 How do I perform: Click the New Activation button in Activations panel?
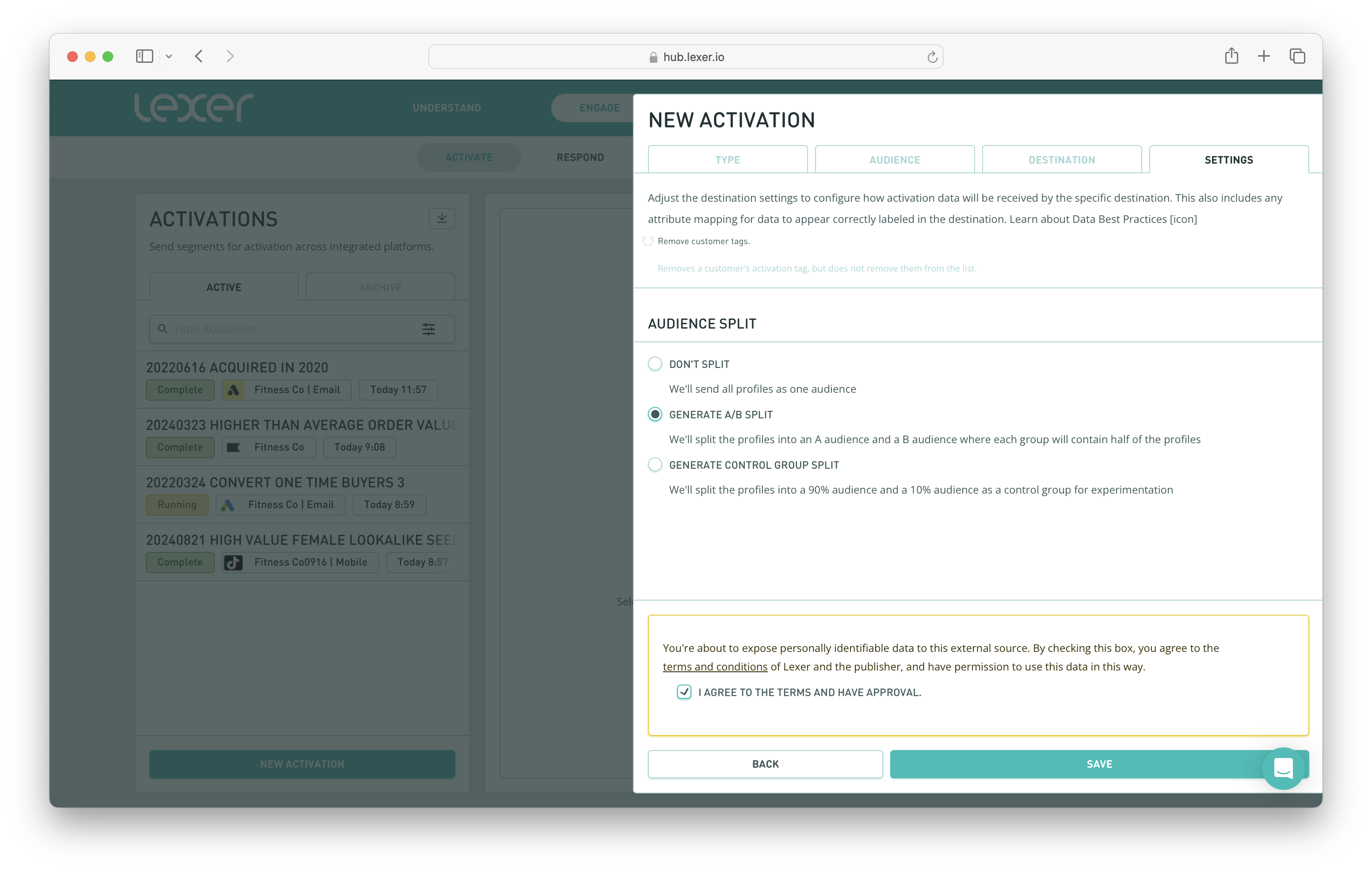(302, 764)
